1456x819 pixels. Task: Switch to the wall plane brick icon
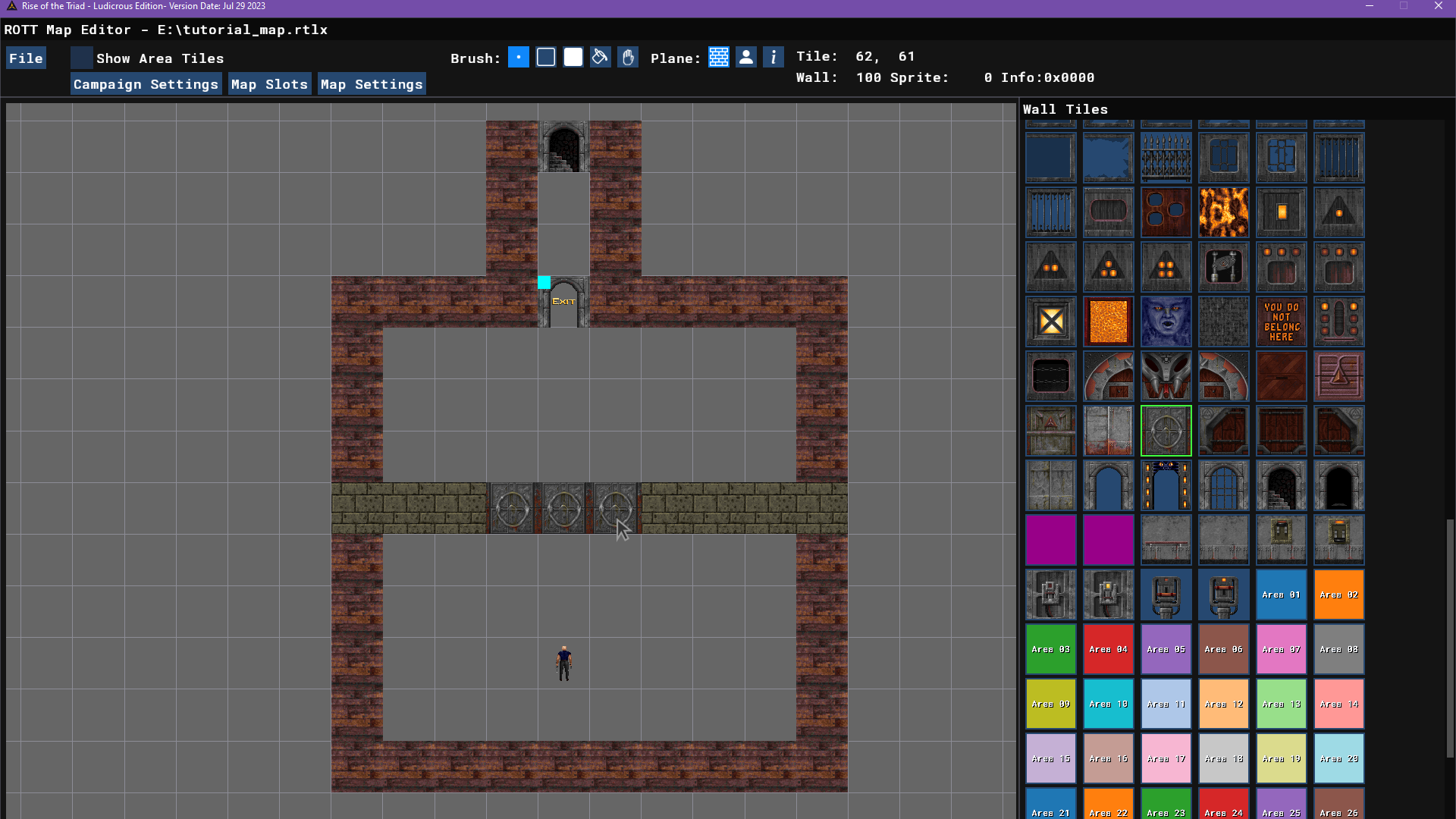719,58
